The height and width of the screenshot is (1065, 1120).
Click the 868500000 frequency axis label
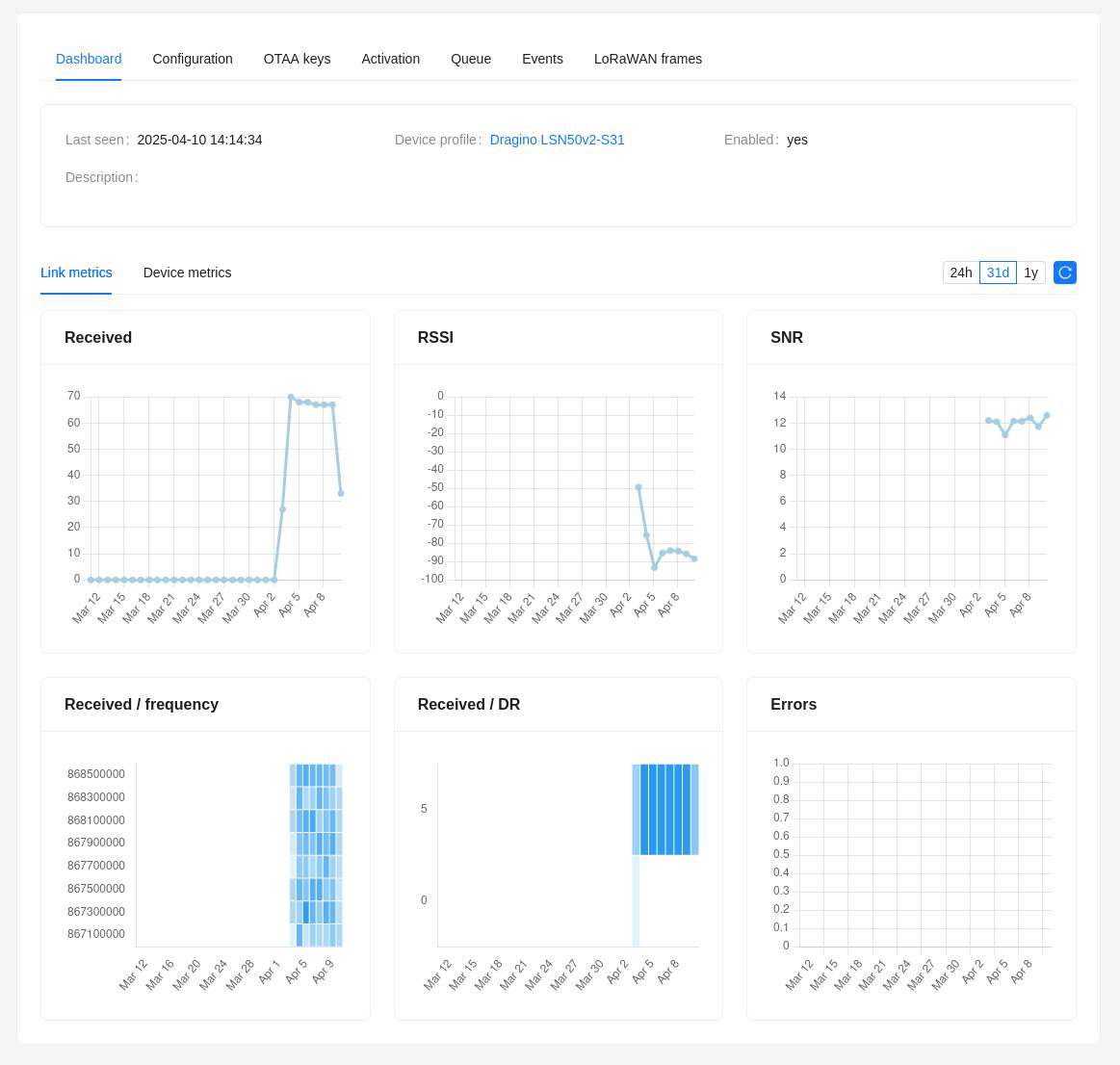pos(95,774)
